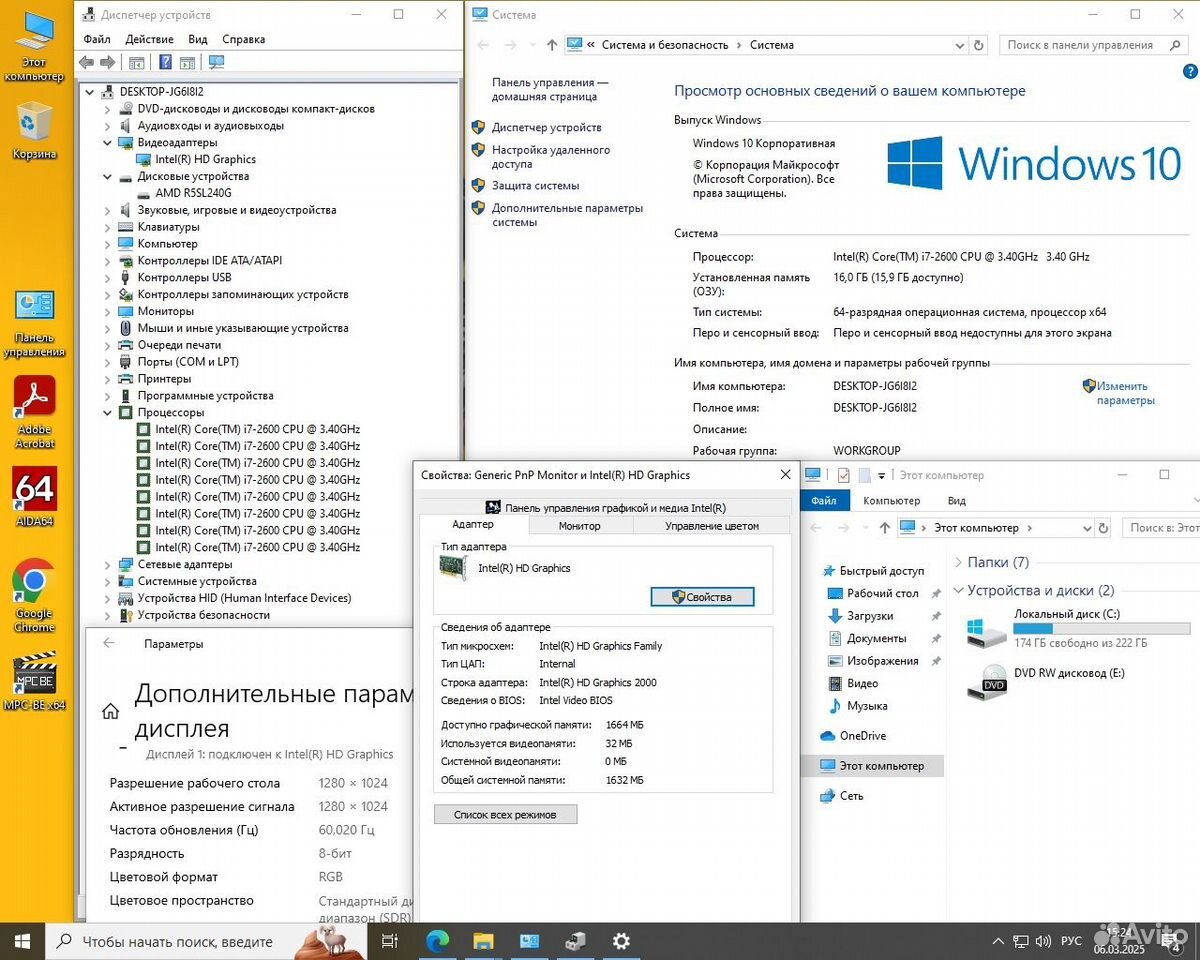Collapse the Папки (7) group in Explorer
1200x960 pixels.
(x=959, y=562)
